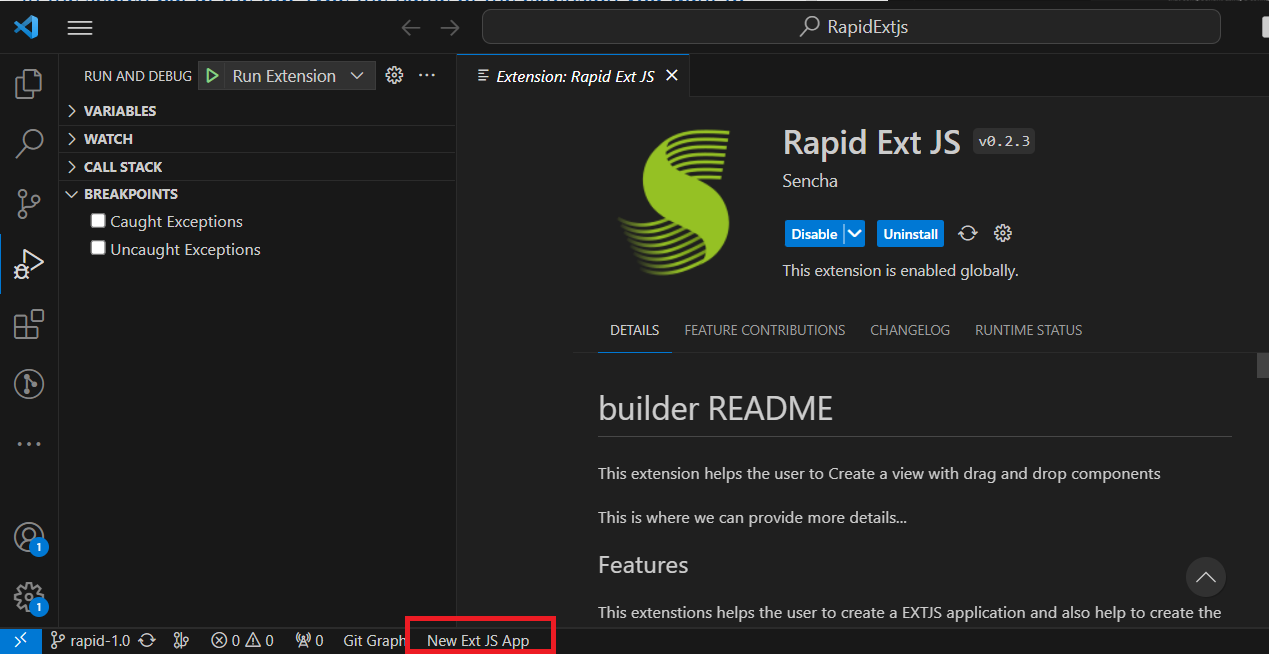Click the Start Debugging green play icon

point(212,76)
